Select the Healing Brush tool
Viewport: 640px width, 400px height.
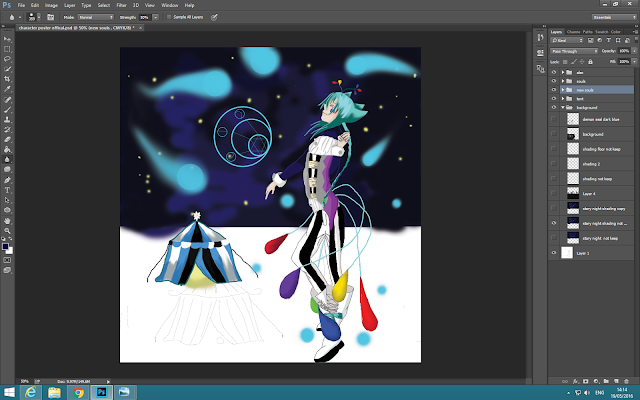click(7, 100)
